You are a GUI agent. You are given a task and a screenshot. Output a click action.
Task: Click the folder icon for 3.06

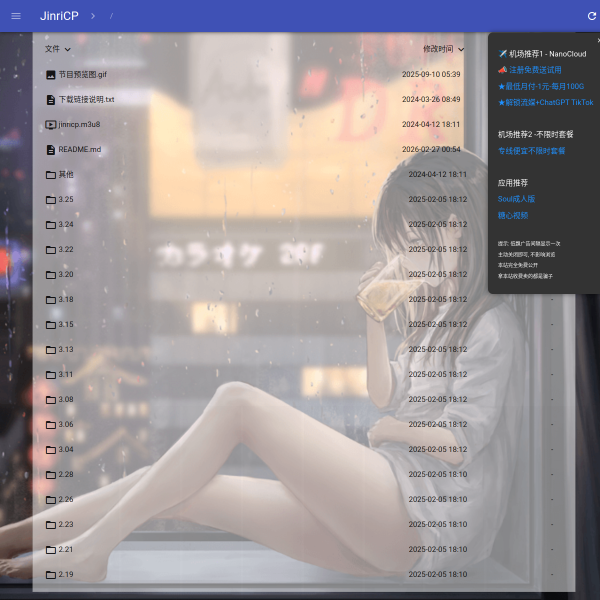[51, 425]
